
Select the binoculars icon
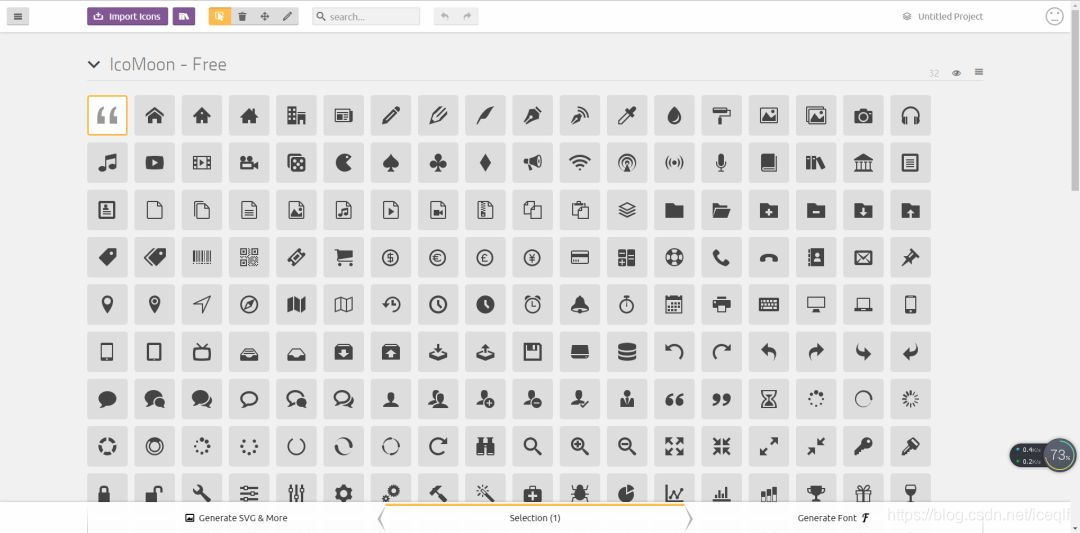tap(485, 446)
